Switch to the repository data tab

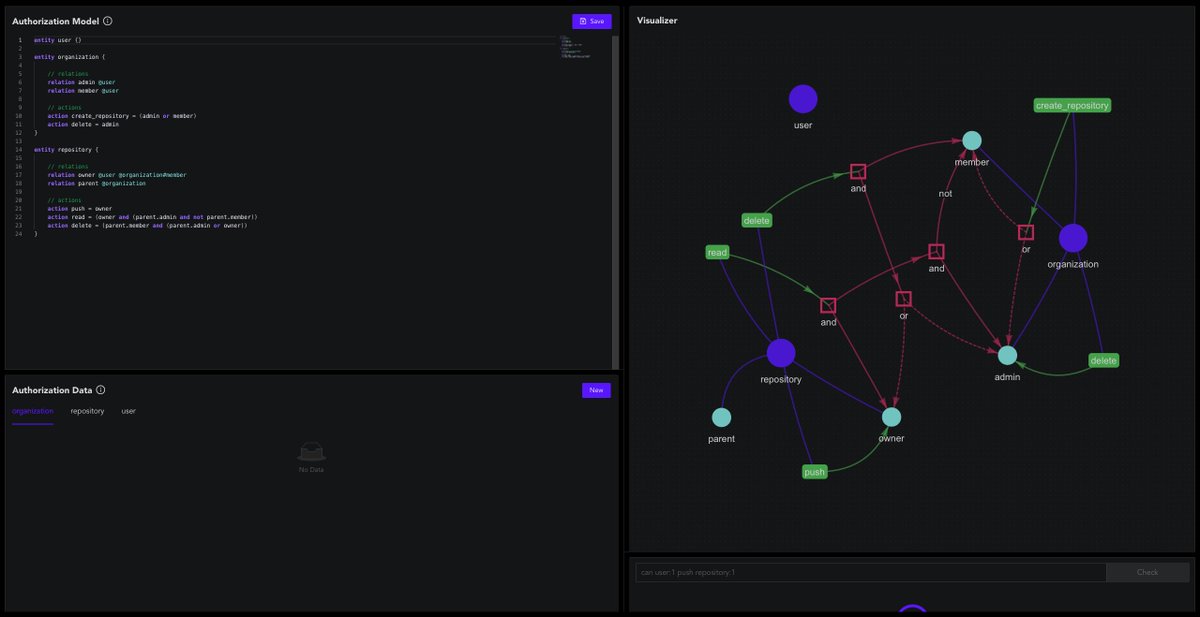click(x=87, y=411)
